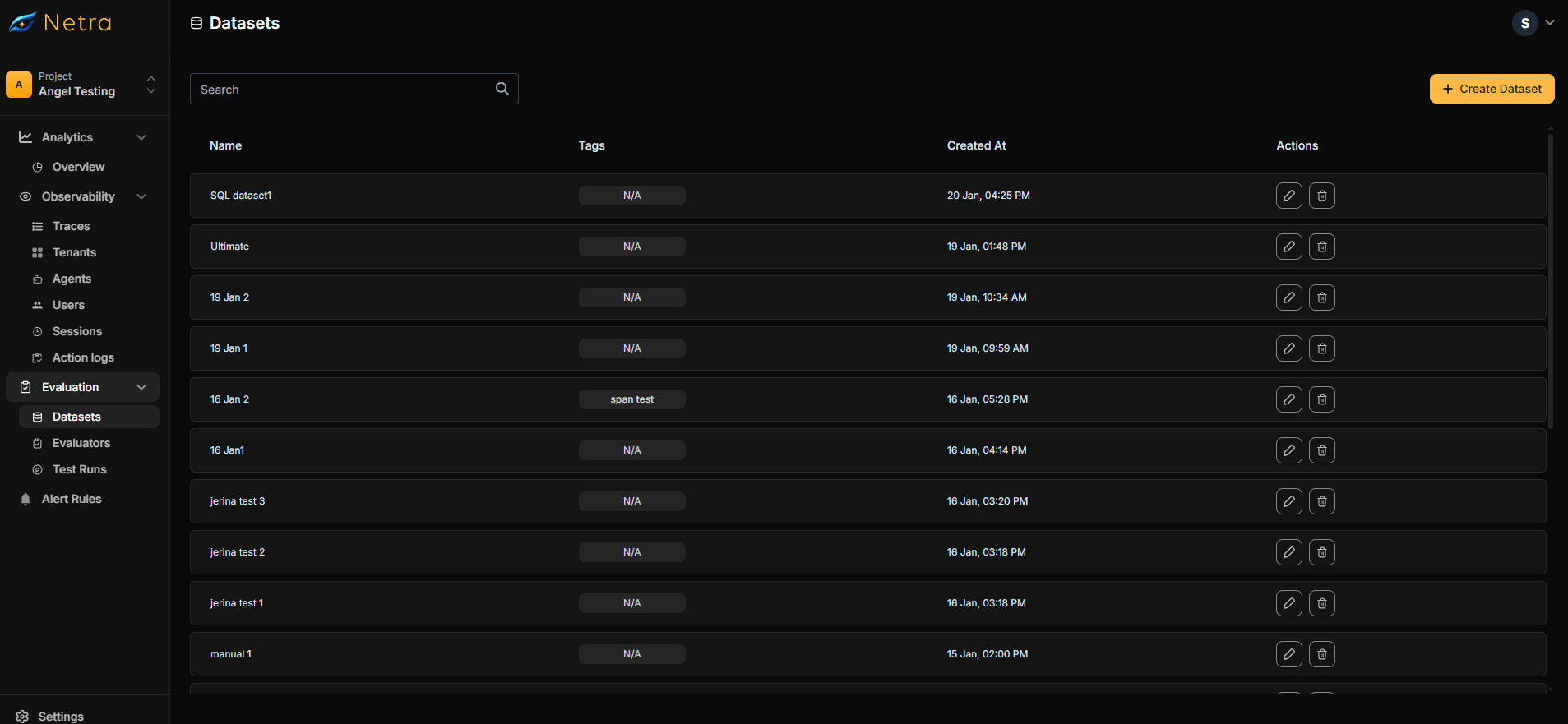
Task: Open the Tenants page
Action: pyautogui.click(x=74, y=252)
